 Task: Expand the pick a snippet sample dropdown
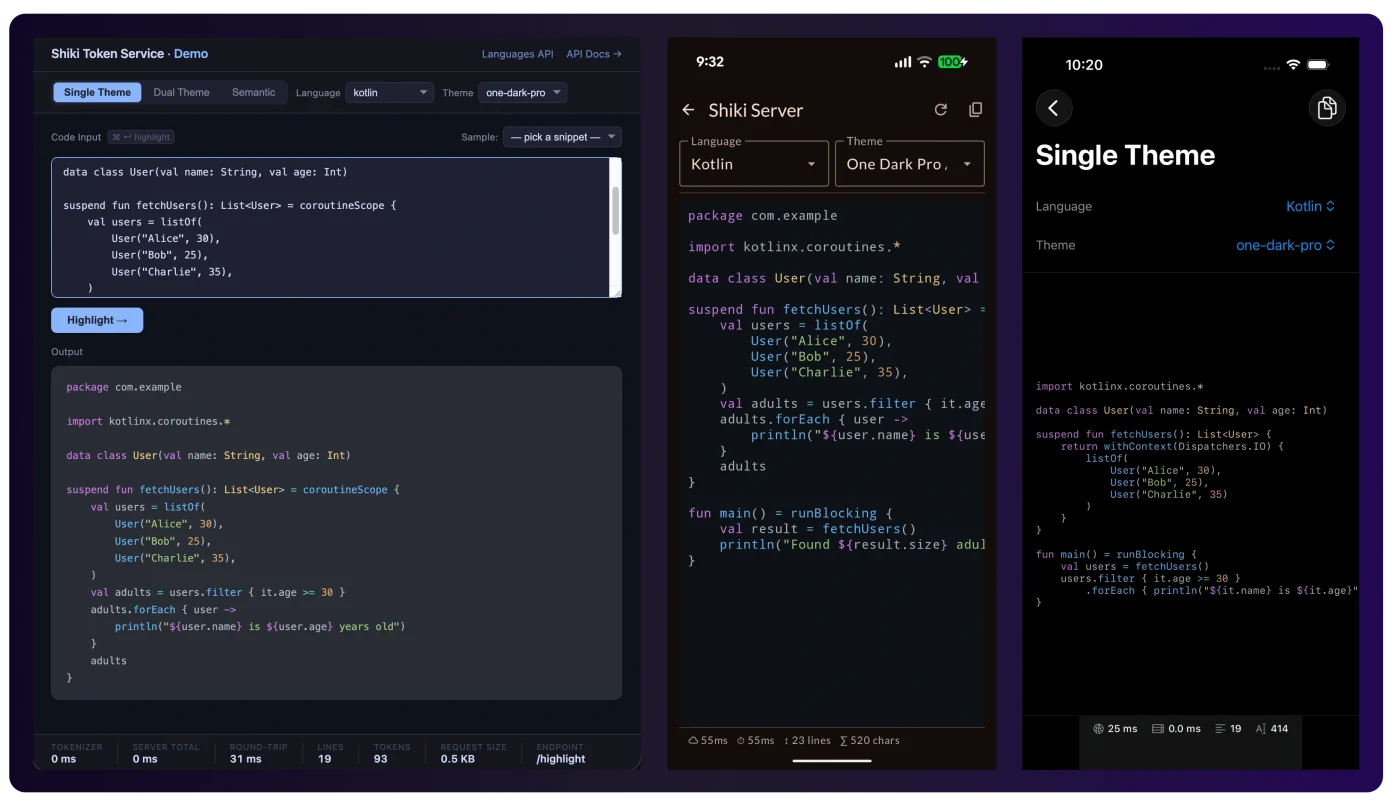pyautogui.click(x=562, y=137)
